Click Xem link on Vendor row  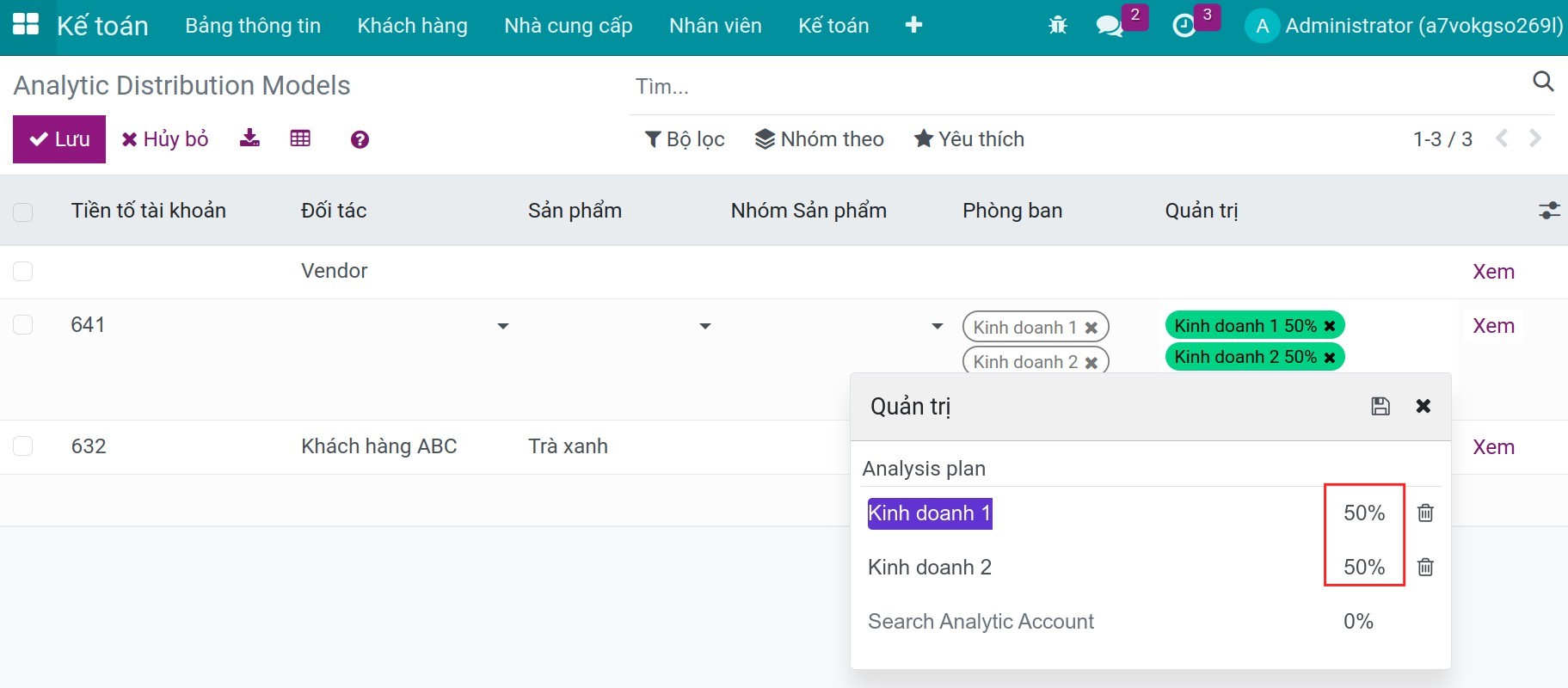1493,272
